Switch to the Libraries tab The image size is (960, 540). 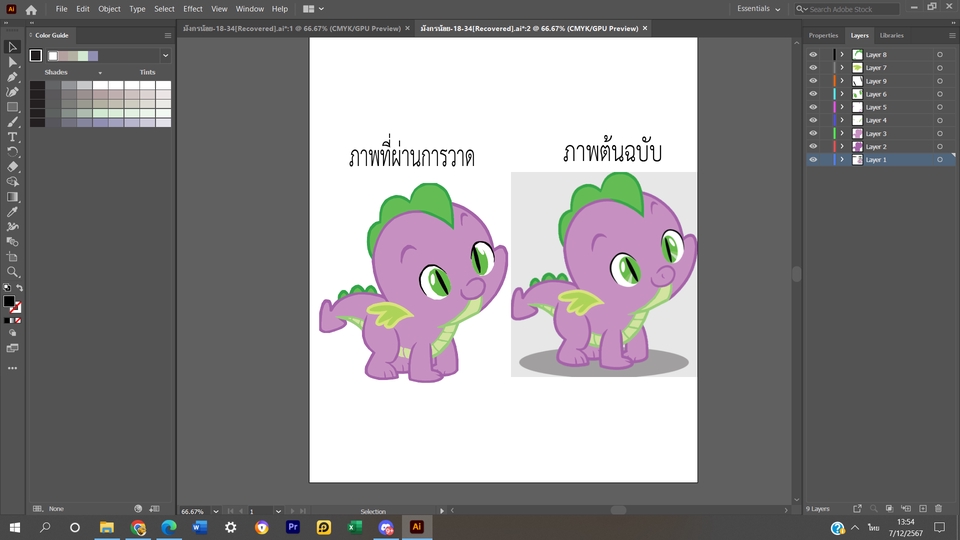[x=891, y=36]
